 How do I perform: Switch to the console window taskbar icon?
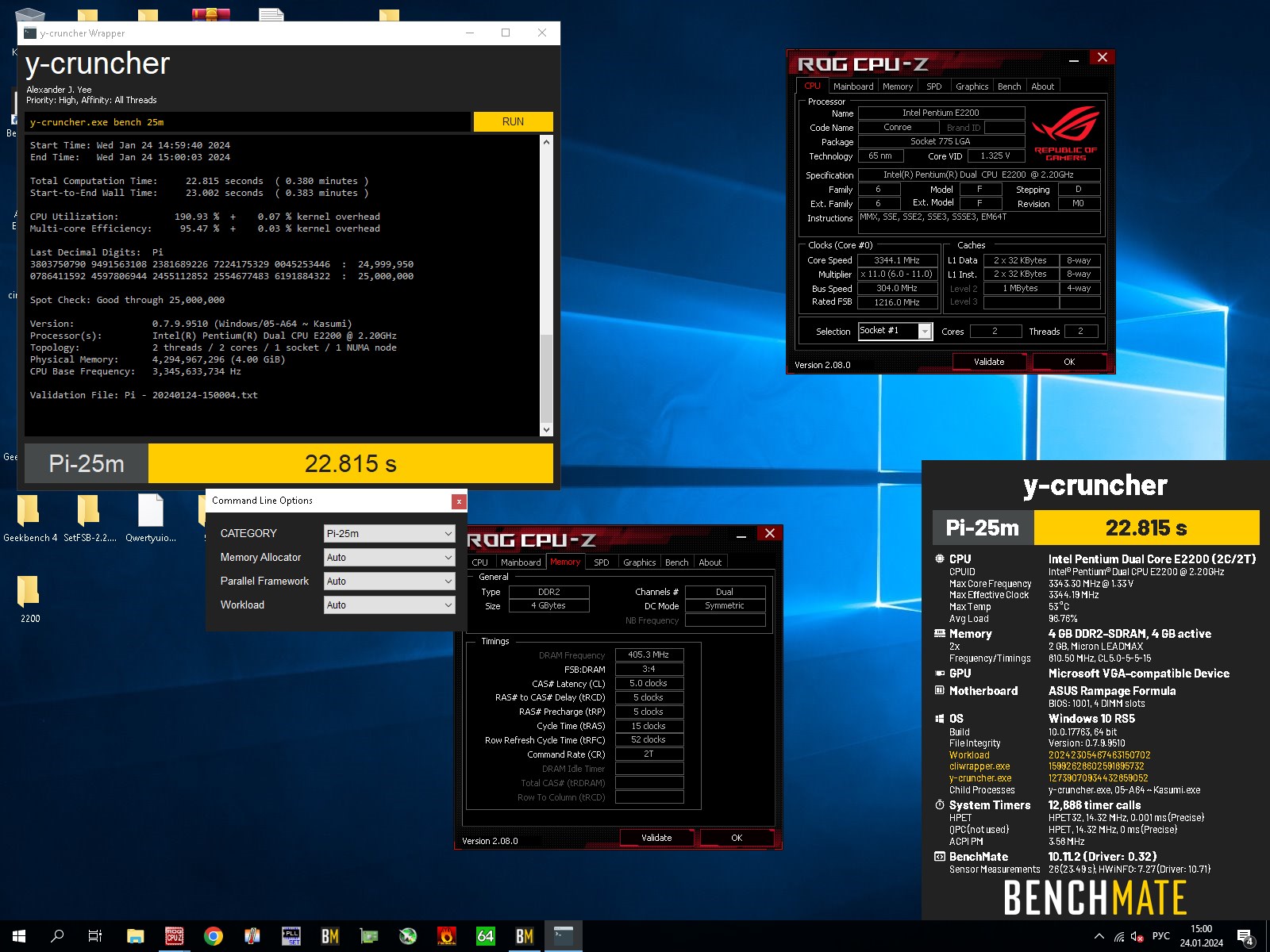click(x=564, y=936)
